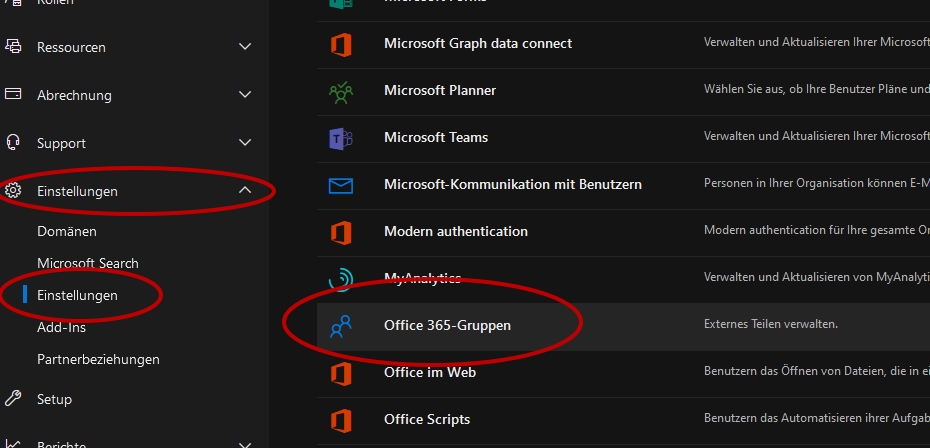The image size is (930, 448).
Task: Open the Abrechnung navigation item
Action: tap(74, 95)
